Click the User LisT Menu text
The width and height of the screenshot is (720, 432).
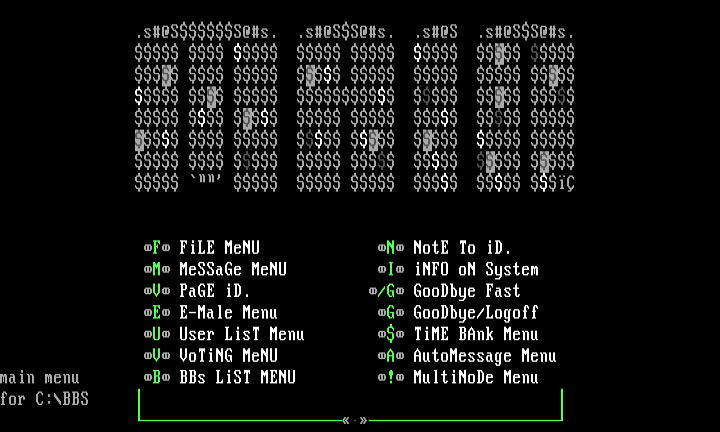coord(241,334)
